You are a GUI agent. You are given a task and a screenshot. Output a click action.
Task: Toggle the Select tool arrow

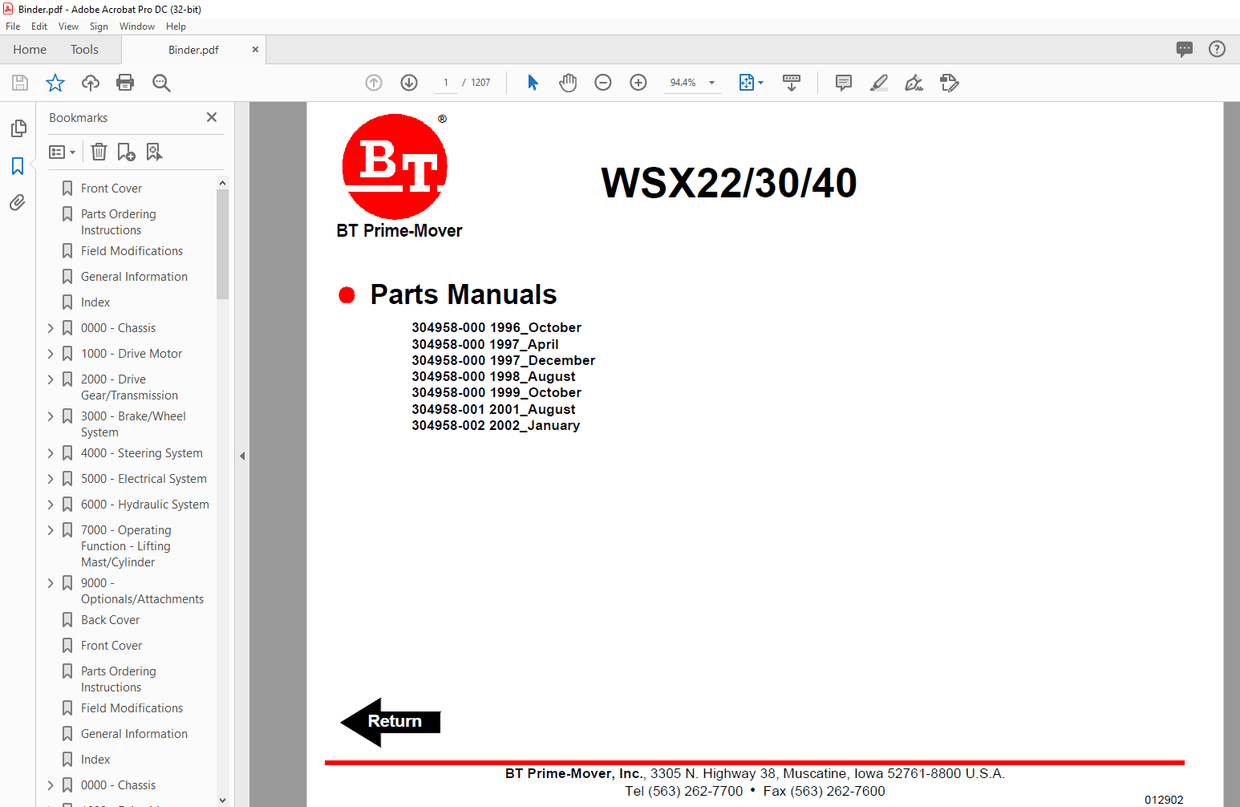click(x=533, y=82)
